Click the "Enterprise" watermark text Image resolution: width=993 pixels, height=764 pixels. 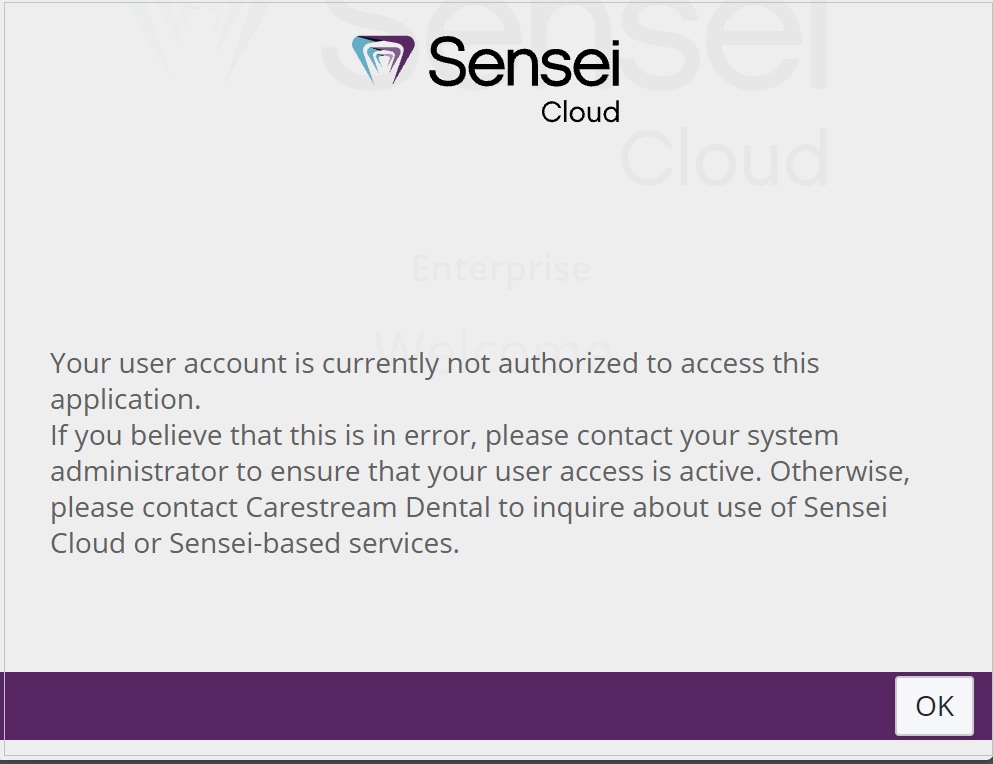click(501, 268)
